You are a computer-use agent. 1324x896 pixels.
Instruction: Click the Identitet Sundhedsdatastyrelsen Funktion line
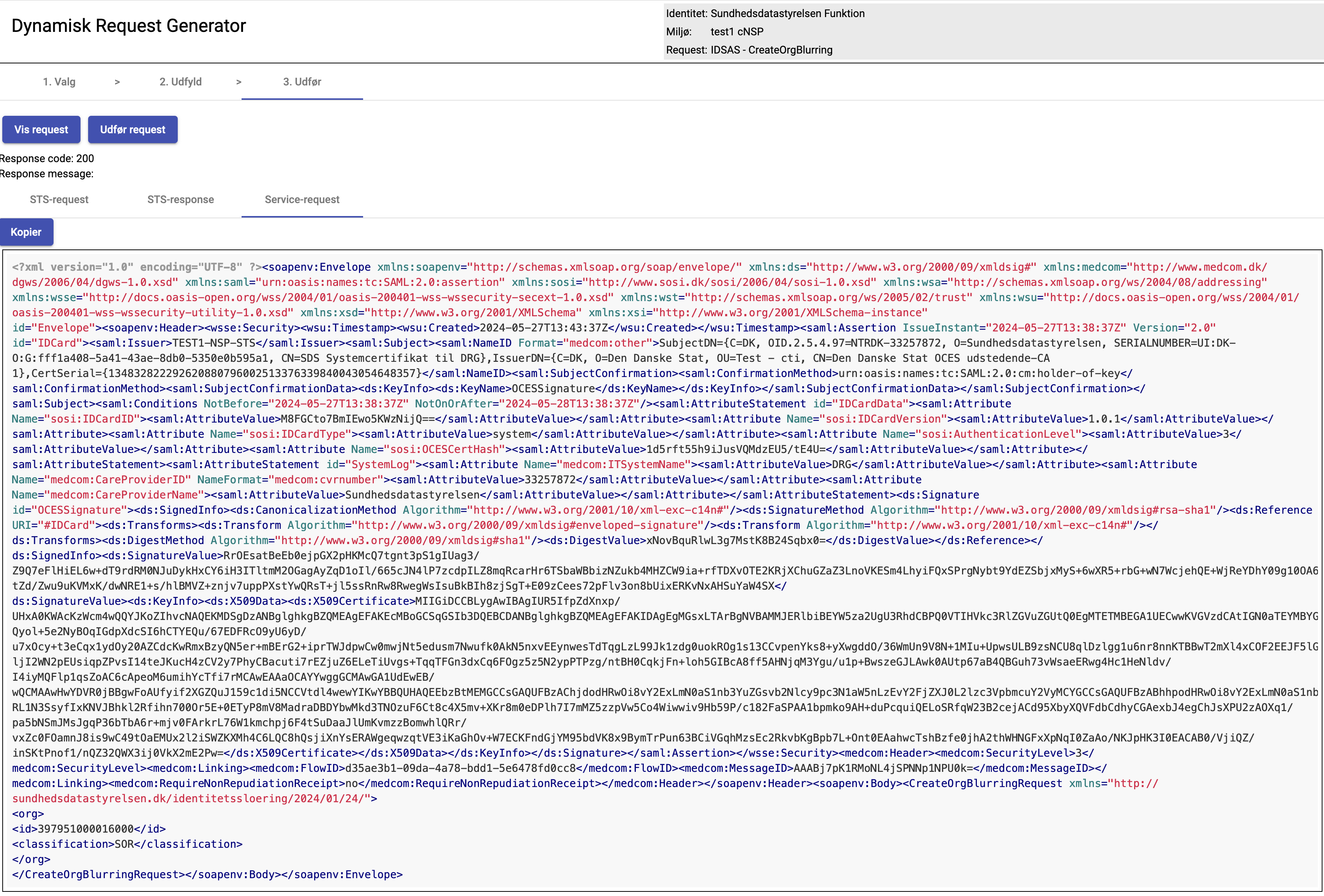pyautogui.click(x=765, y=14)
